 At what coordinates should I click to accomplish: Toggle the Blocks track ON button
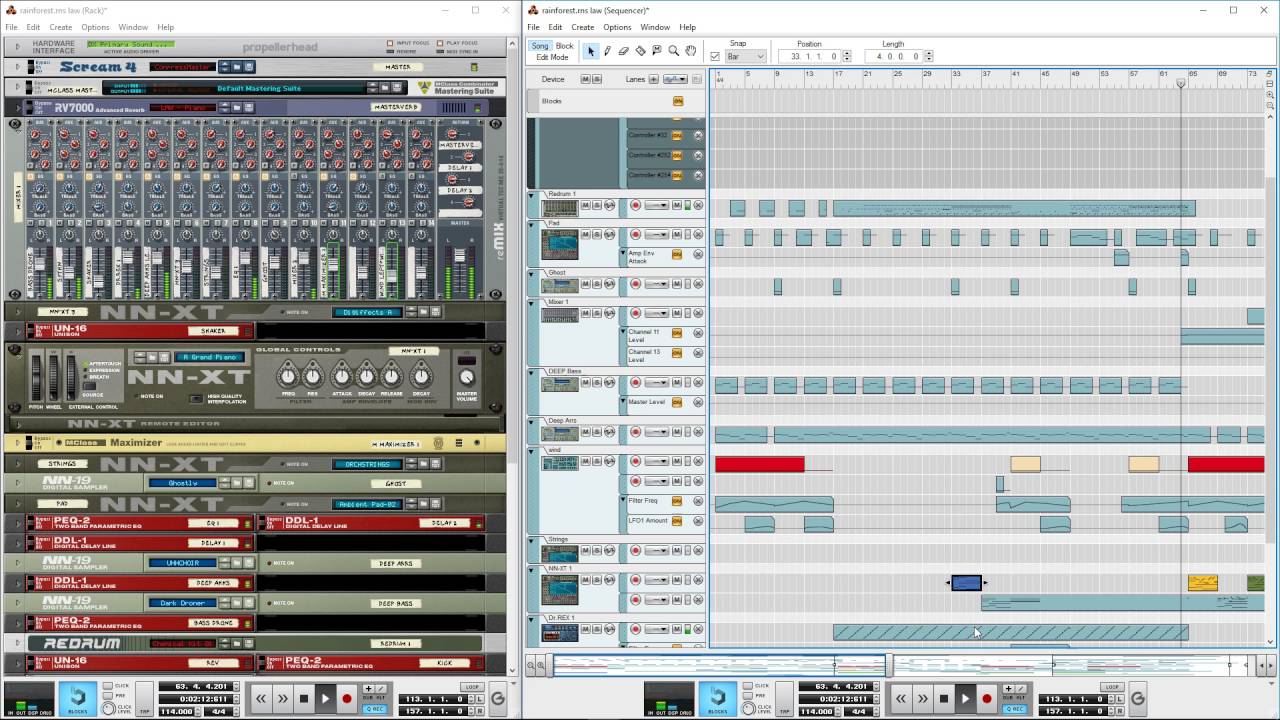677,101
